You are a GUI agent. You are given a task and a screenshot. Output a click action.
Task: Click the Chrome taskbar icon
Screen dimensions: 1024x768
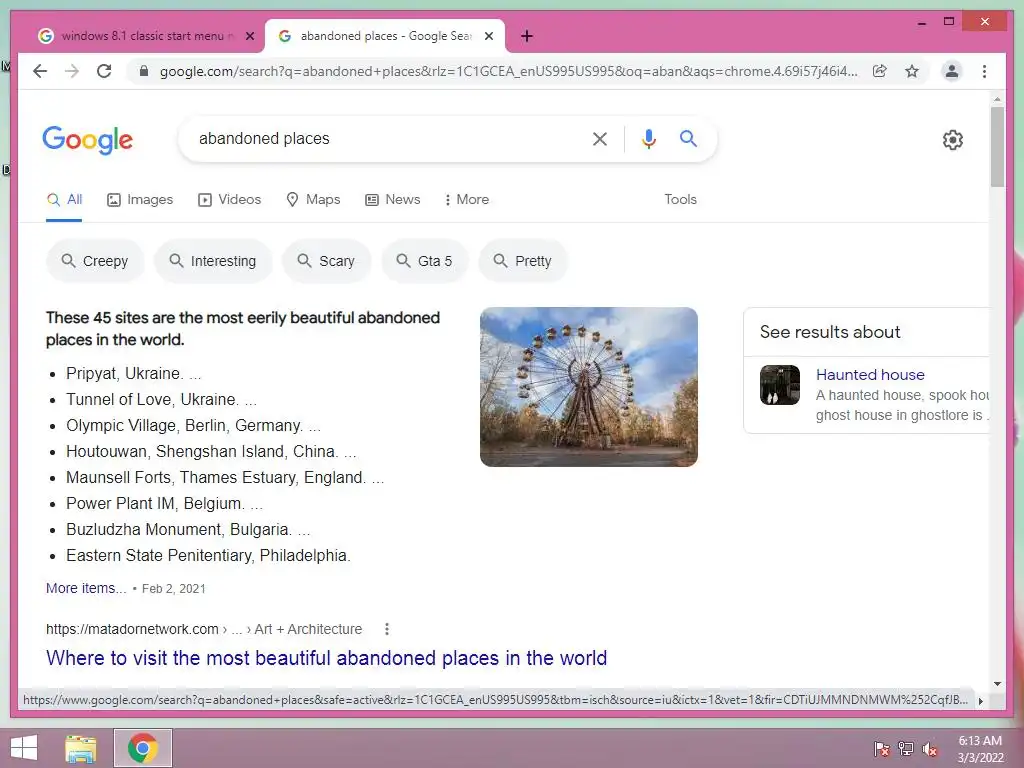click(x=143, y=748)
